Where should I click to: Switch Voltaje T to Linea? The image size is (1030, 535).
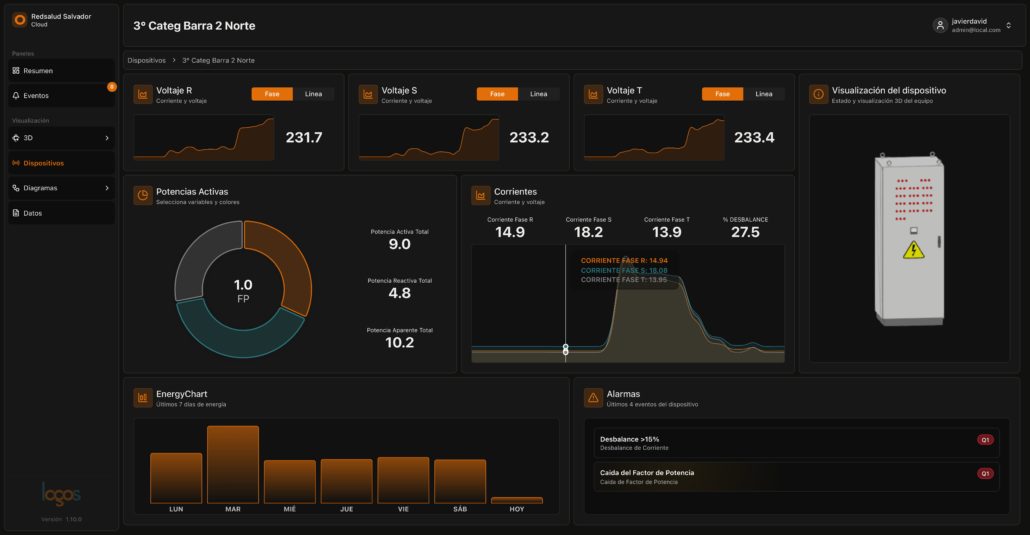coord(764,94)
